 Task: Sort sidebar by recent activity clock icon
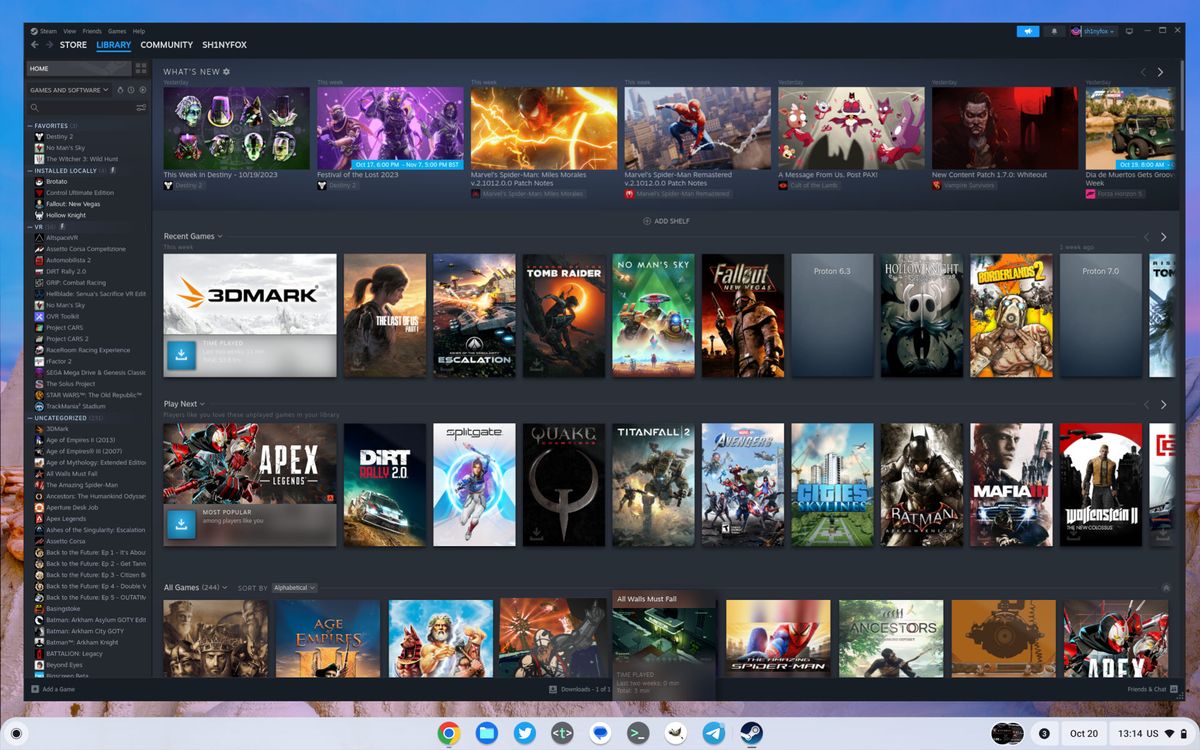point(131,90)
